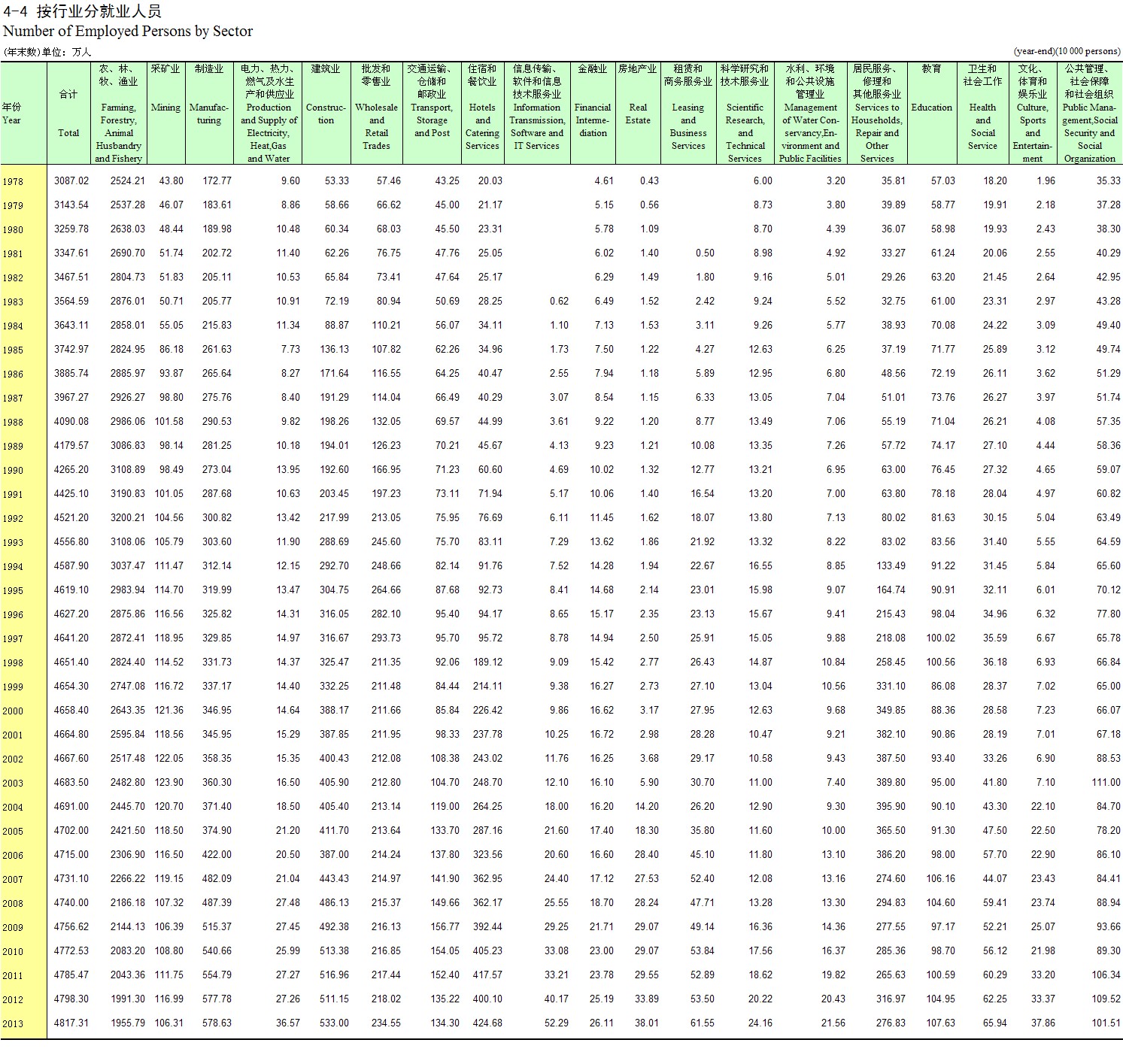This screenshot has height=1064, width=1123.
Task: Click the Wholesale and Retail Trades header
Action: [376, 114]
